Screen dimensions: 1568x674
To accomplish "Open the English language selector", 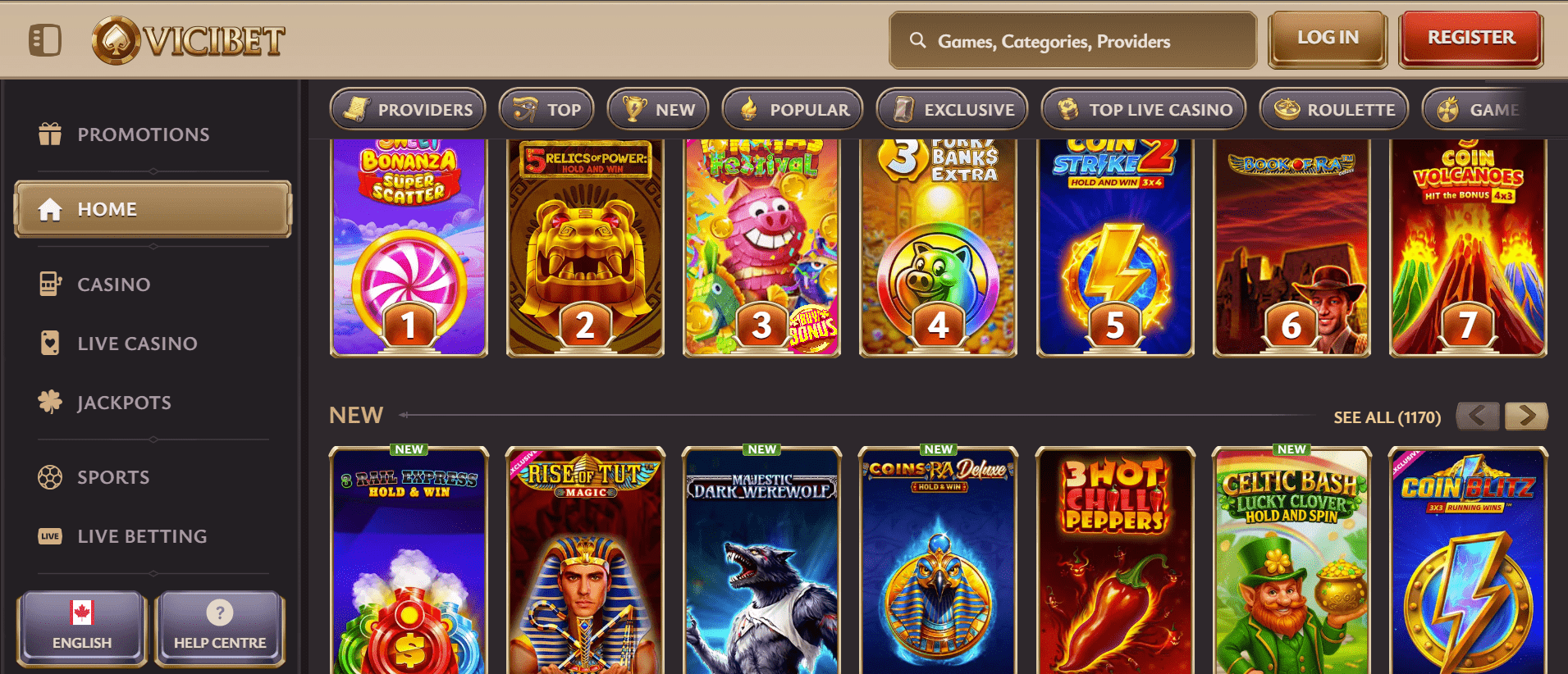I will (81, 628).
